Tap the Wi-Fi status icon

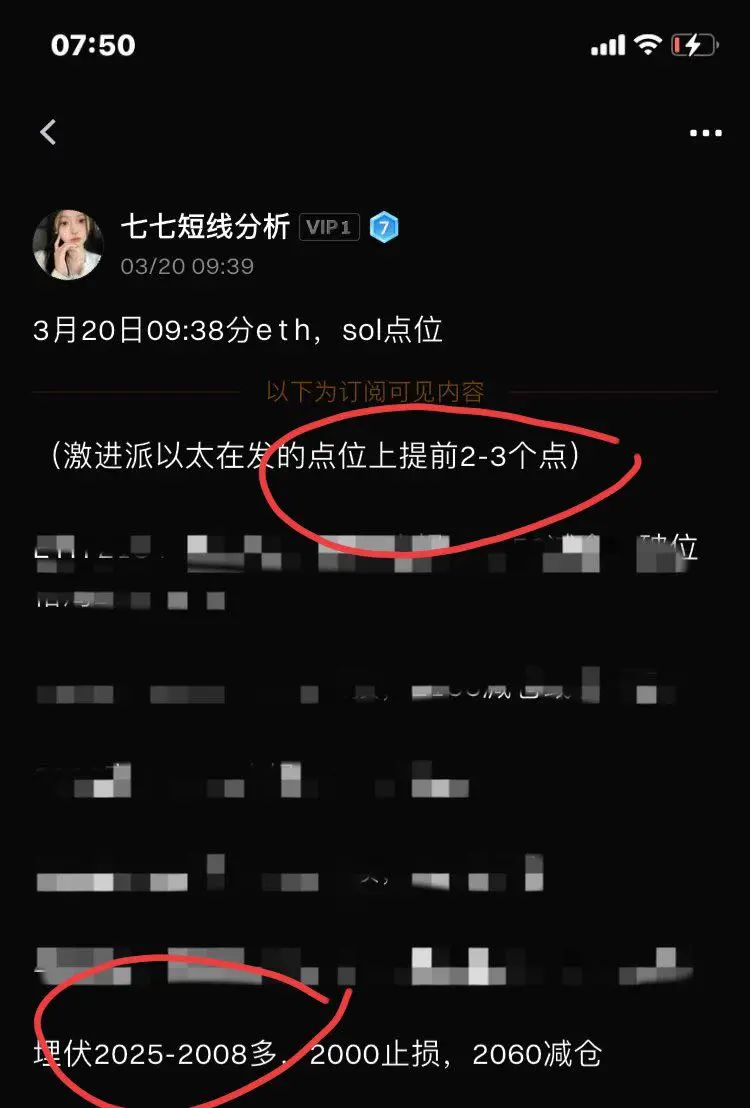point(648,45)
